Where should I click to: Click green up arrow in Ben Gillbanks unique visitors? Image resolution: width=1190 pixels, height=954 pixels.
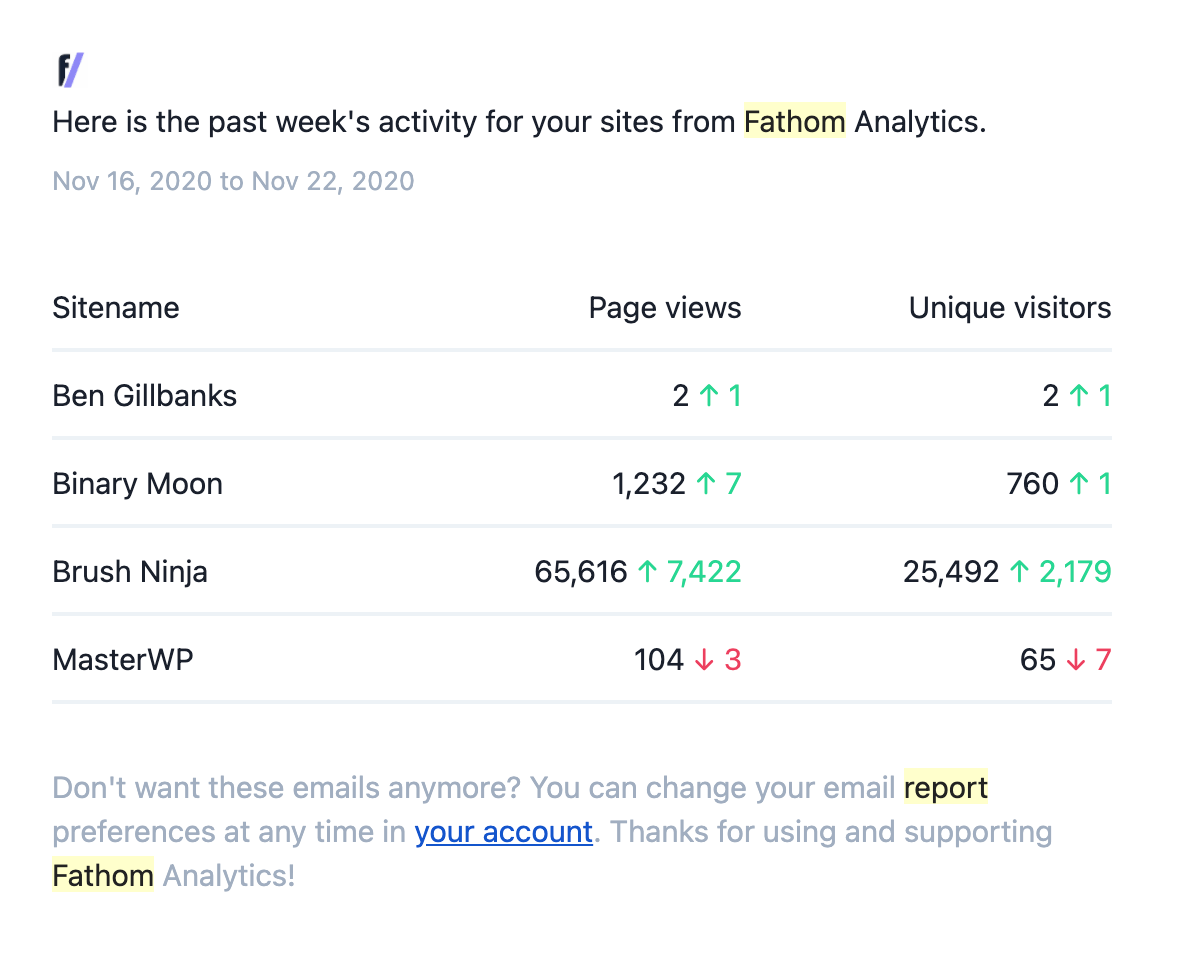1078,395
